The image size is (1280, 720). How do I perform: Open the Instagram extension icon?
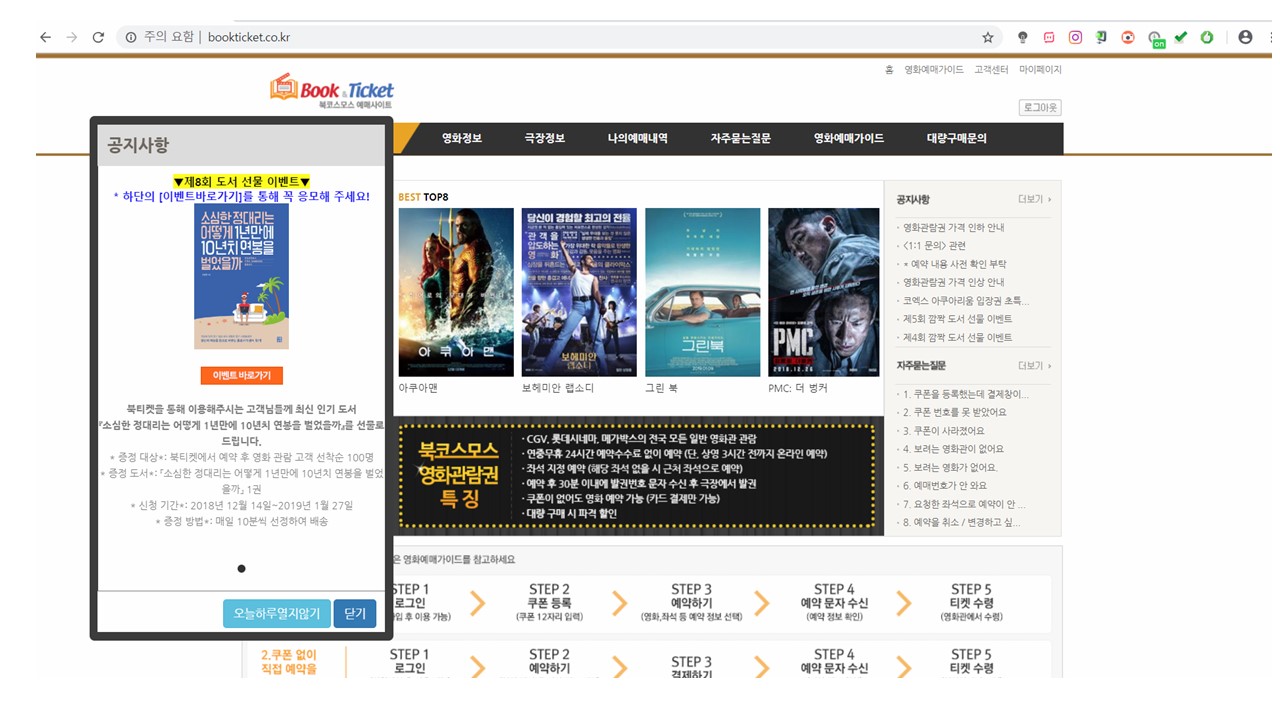pos(1075,37)
